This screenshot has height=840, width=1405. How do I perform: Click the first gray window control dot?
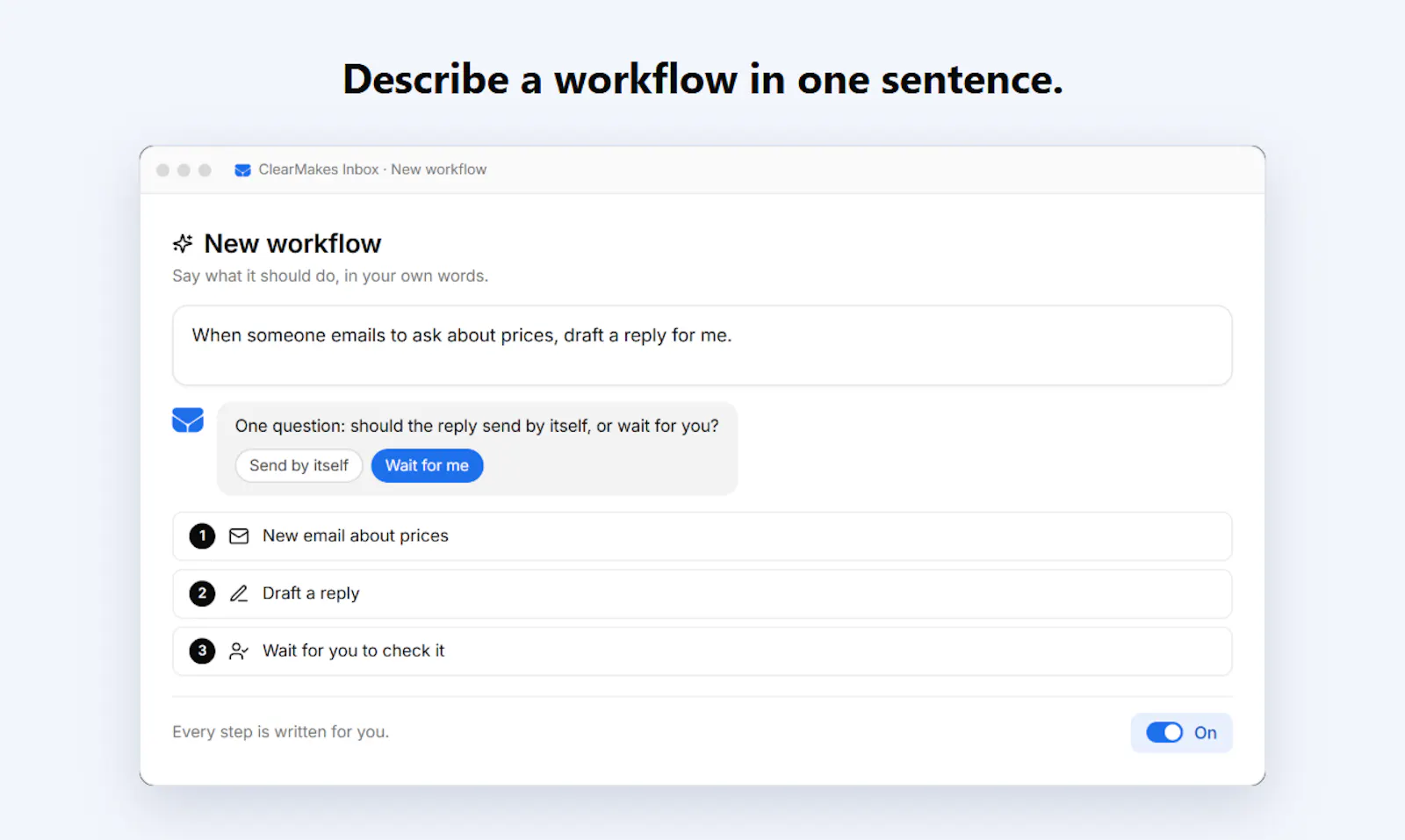162,170
